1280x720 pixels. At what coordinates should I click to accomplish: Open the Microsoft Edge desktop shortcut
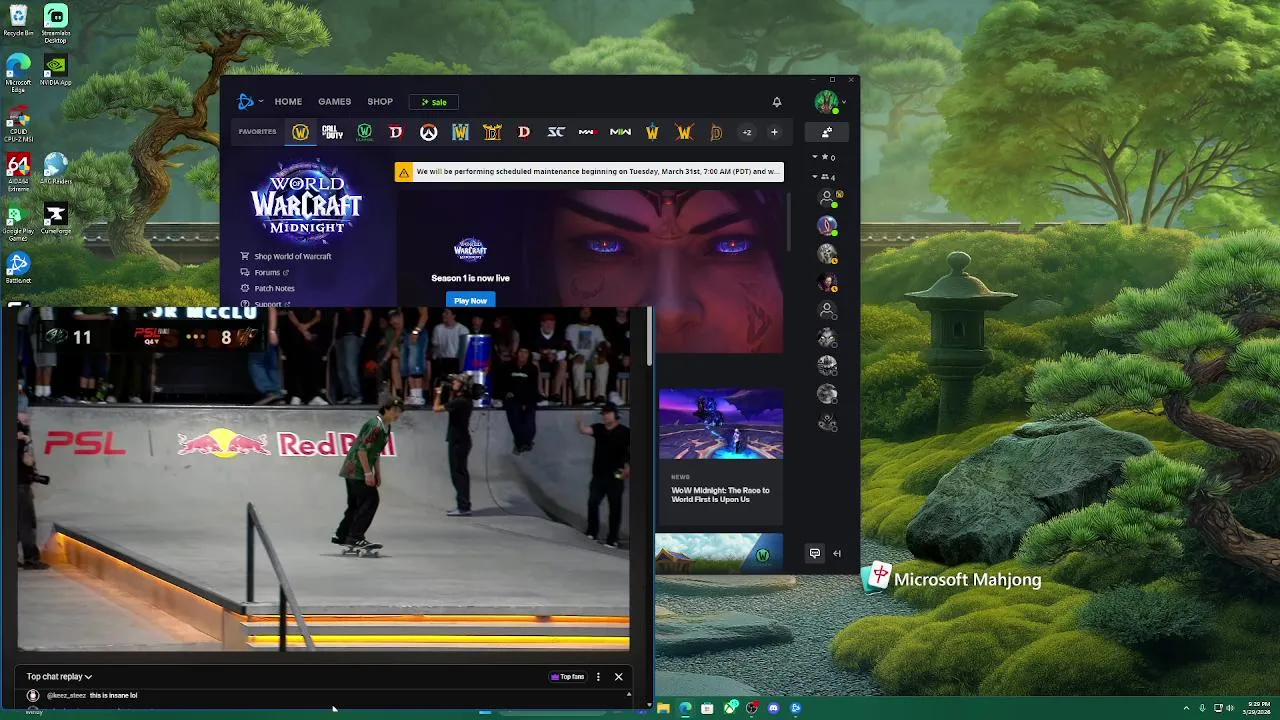pos(18,73)
